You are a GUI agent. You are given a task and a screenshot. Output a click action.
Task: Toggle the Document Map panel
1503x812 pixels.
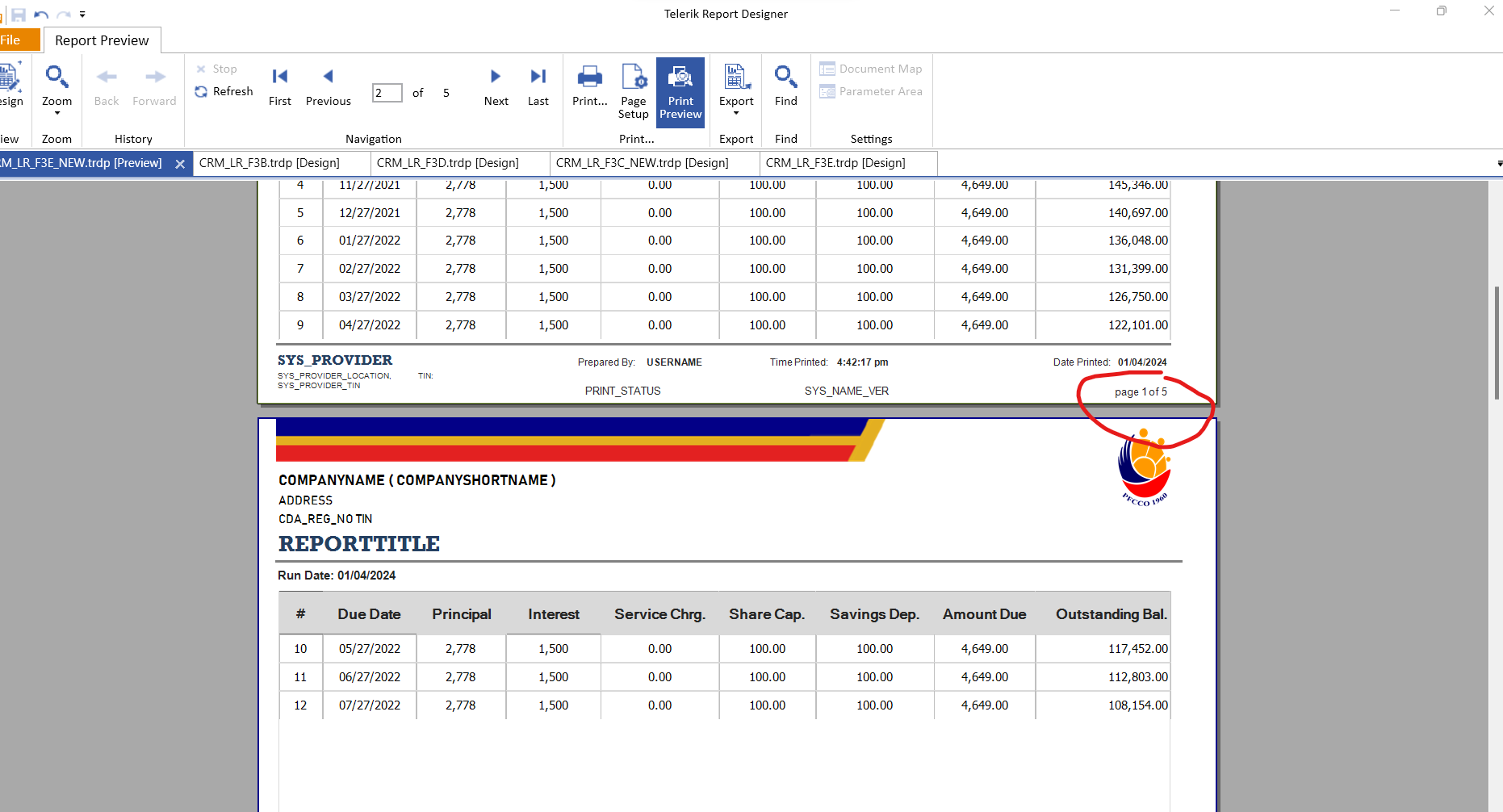click(871, 69)
